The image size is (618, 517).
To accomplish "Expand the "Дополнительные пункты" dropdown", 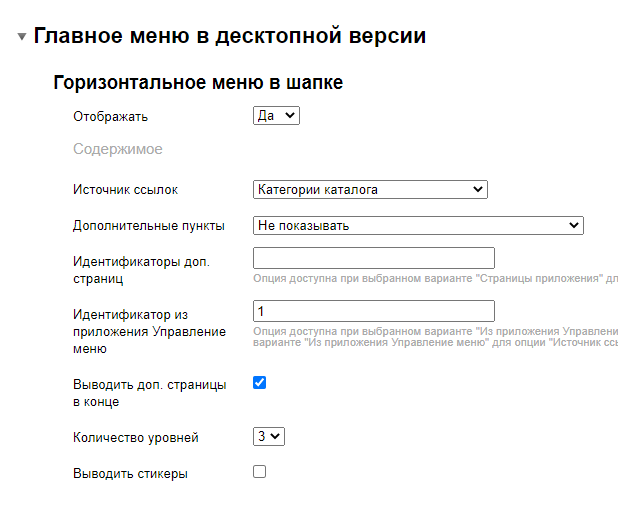I will pyautogui.click(x=418, y=225).
